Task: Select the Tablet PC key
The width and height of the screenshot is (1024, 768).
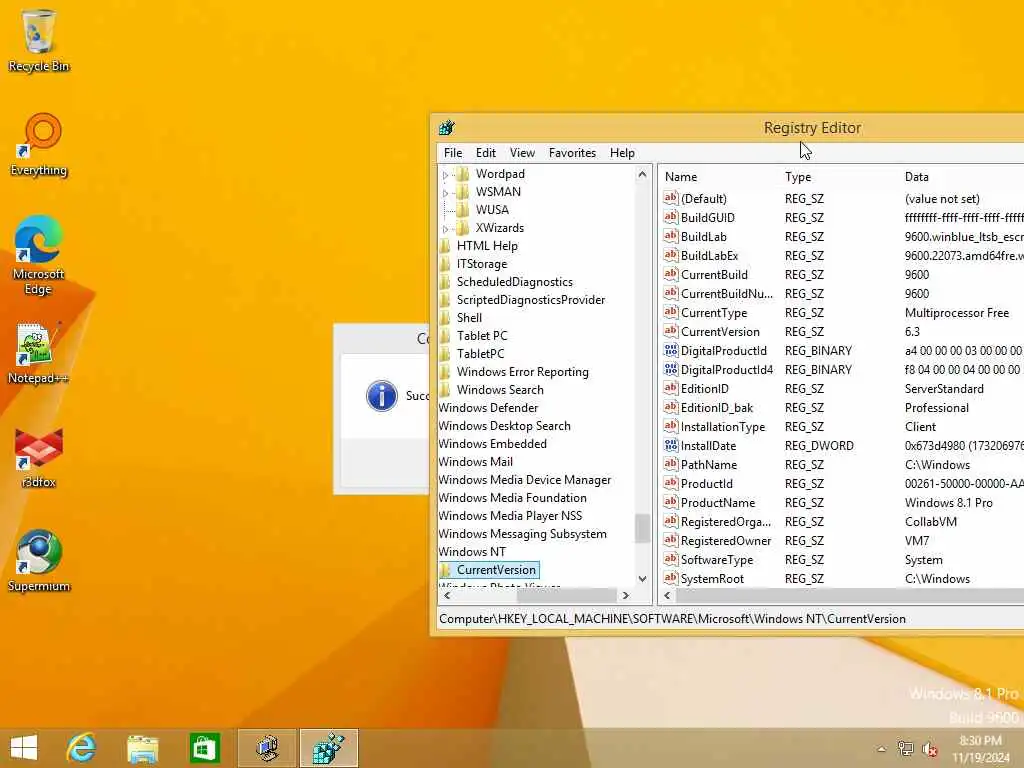Action: pos(482,336)
